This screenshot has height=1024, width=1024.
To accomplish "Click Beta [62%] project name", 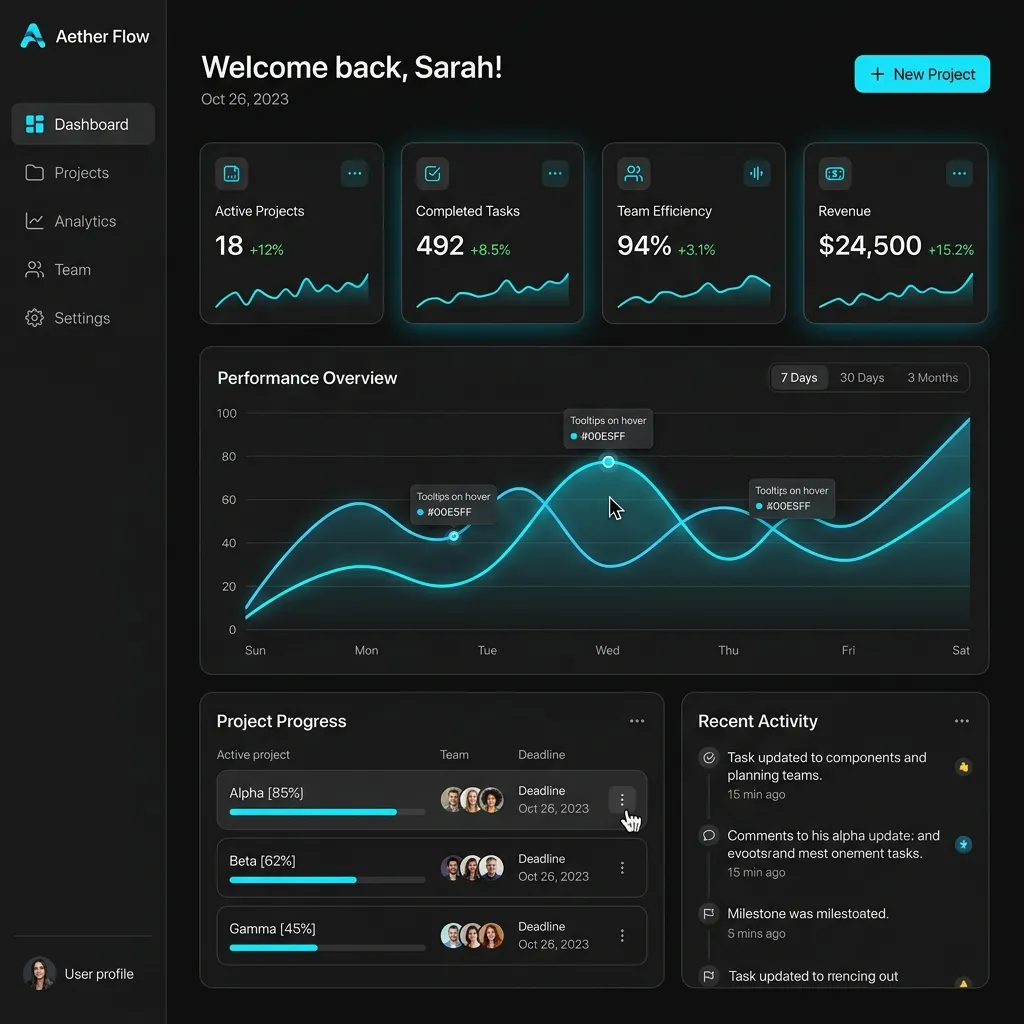I will (x=262, y=861).
